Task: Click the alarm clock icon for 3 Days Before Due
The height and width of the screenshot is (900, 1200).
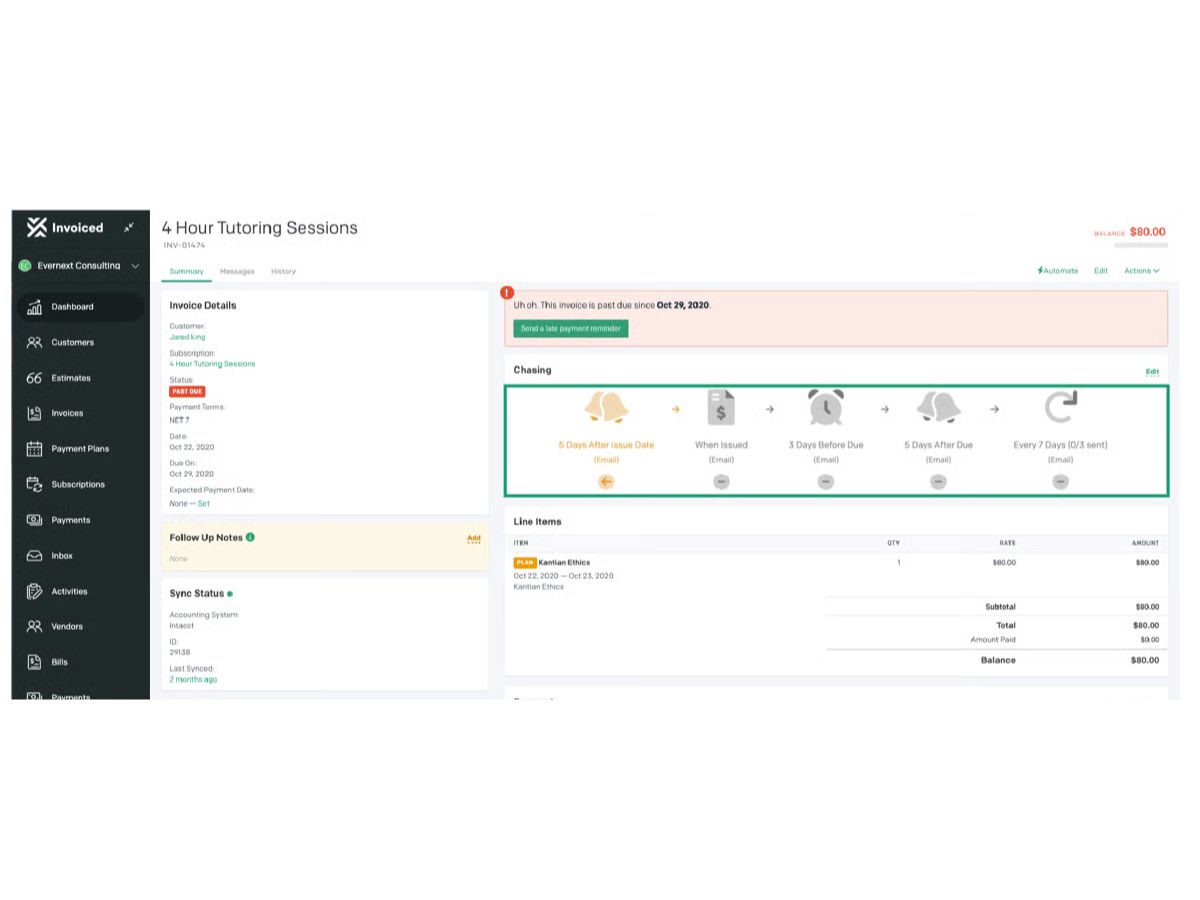Action: 826,407
